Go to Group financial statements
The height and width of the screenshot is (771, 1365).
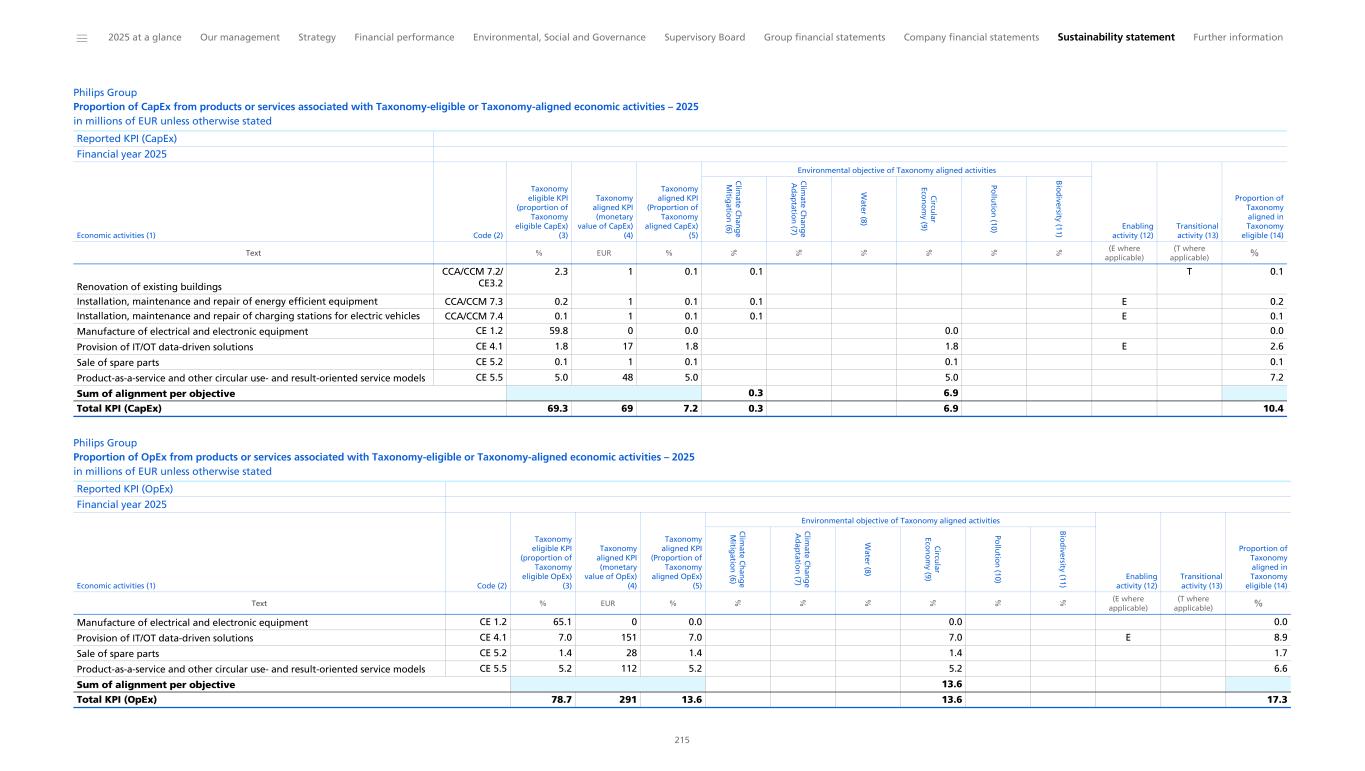824,38
